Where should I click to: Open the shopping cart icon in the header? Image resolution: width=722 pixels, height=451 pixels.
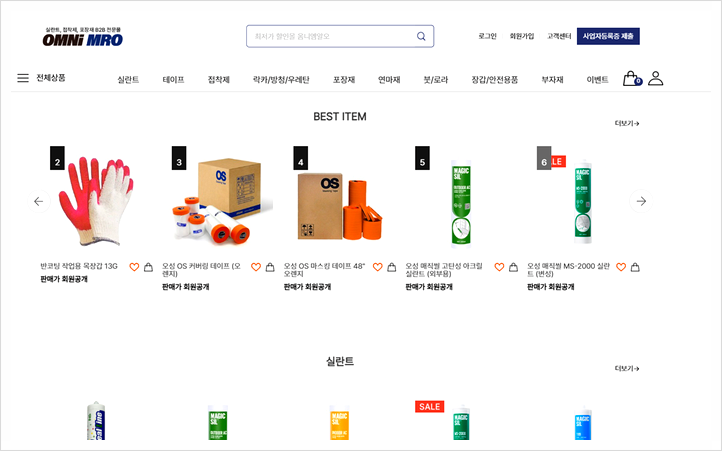tap(631, 79)
